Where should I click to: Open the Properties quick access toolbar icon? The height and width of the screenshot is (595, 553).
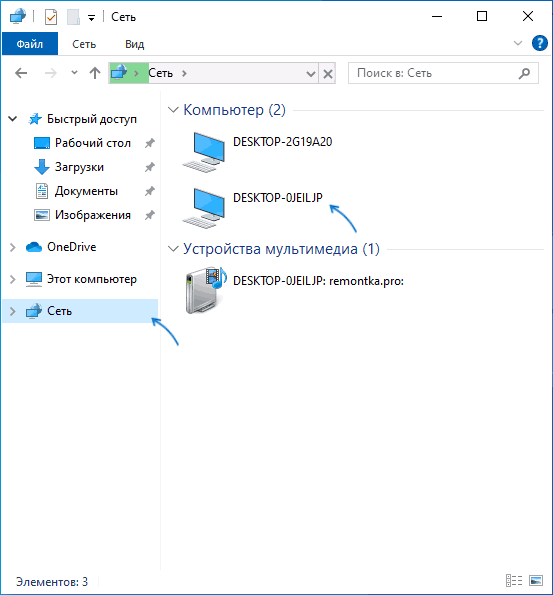[51, 17]
